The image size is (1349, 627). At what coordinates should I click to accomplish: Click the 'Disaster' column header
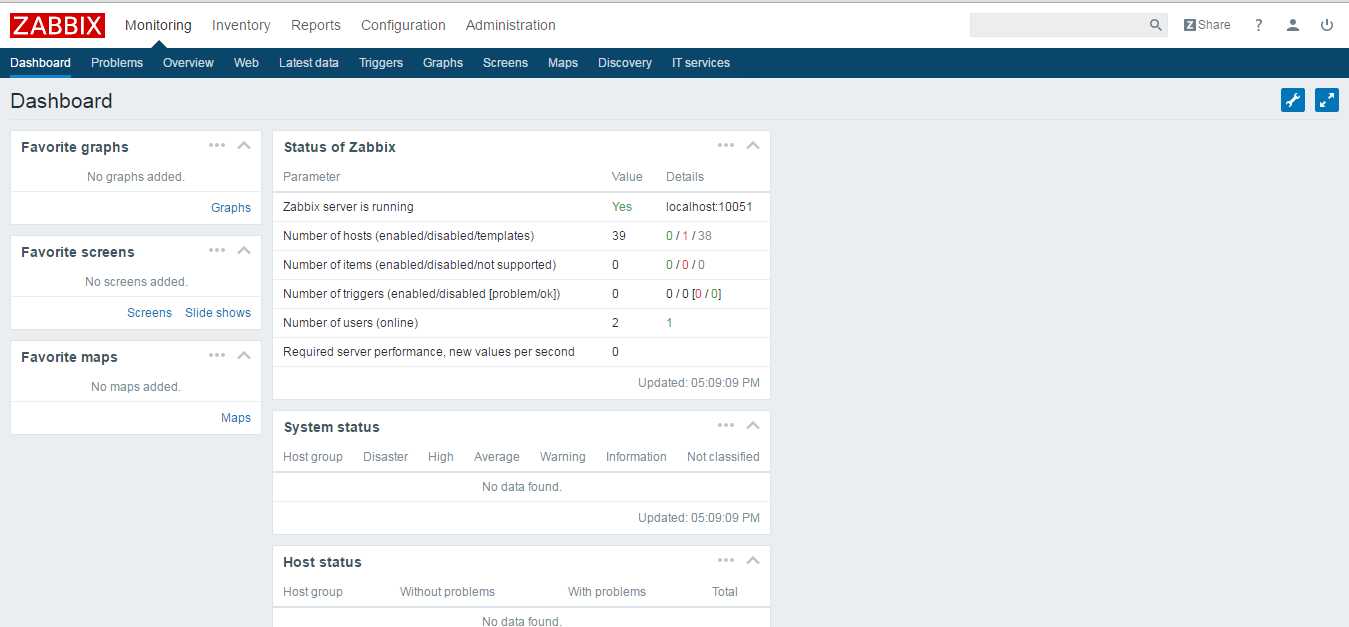385,457
